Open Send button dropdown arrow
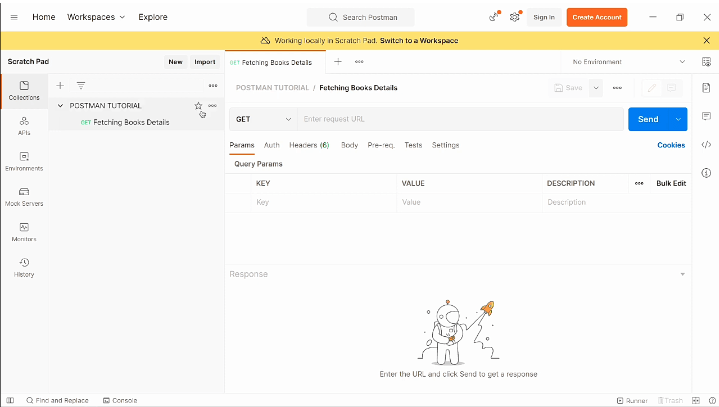The image size is (719, 407). click(678, 119)
